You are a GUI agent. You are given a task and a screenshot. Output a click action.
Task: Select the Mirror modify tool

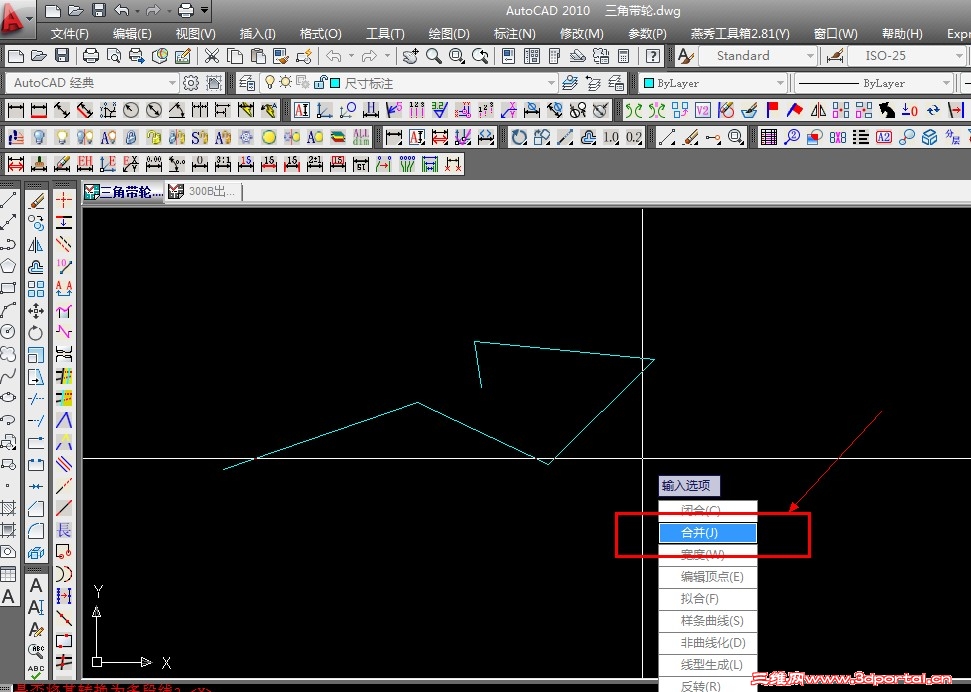(x=36, y=245)
